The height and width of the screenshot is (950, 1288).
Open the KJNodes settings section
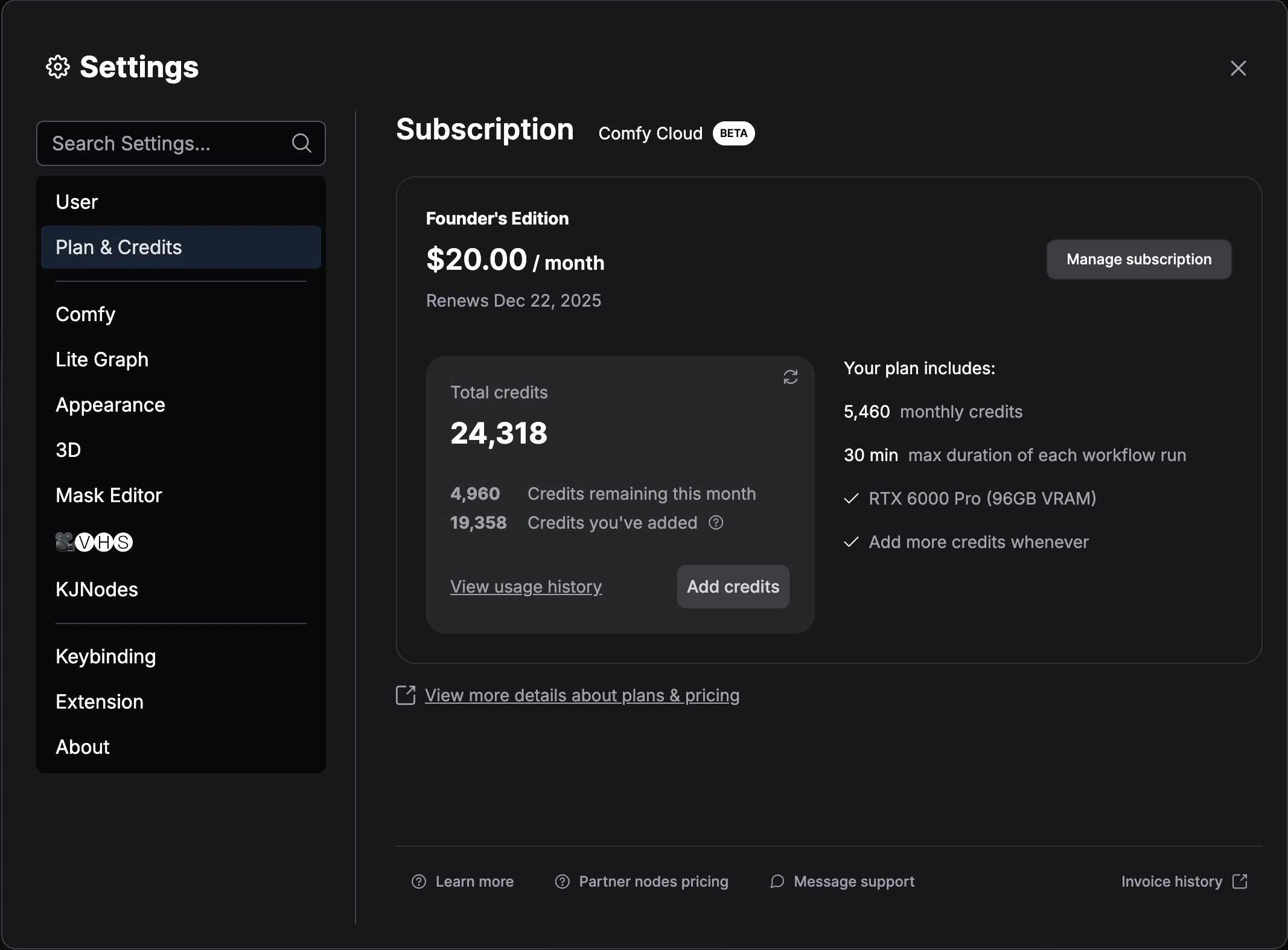pos(97,589)
